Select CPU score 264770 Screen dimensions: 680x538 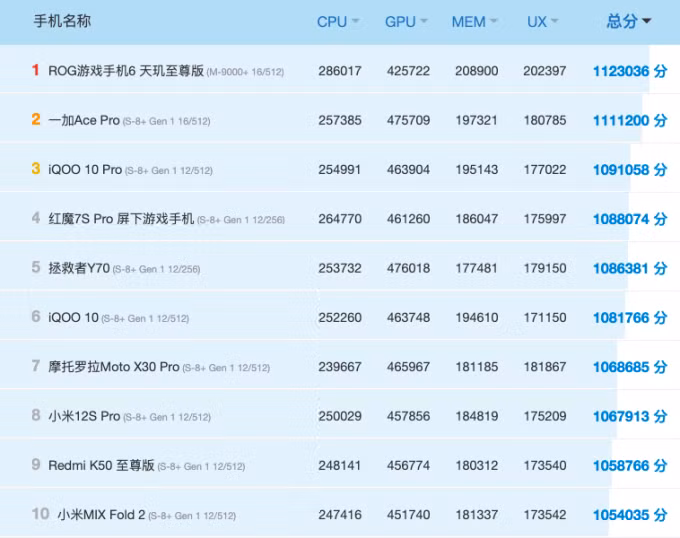(340, 219)
